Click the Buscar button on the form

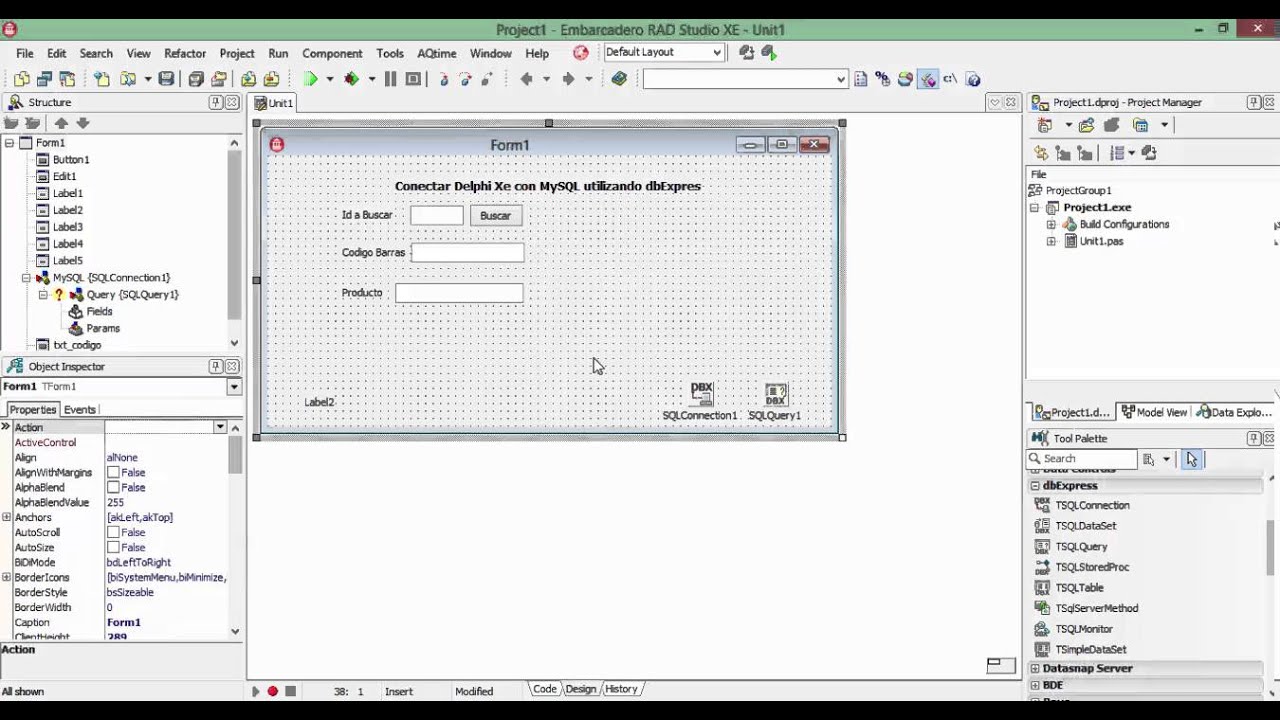click(x=495, y=215)
